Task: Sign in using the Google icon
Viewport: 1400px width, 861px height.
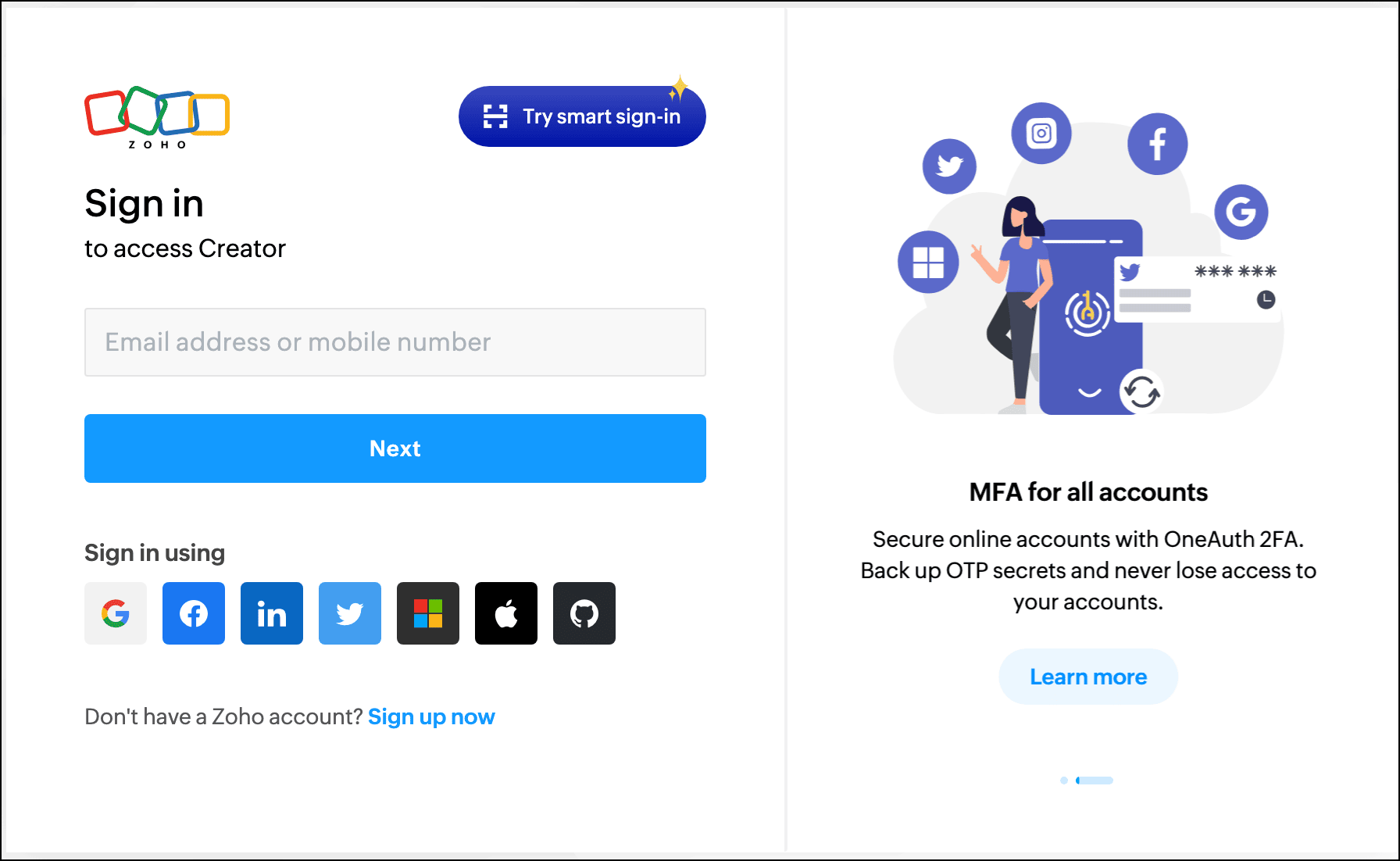Action: click(x=116, y=613)
